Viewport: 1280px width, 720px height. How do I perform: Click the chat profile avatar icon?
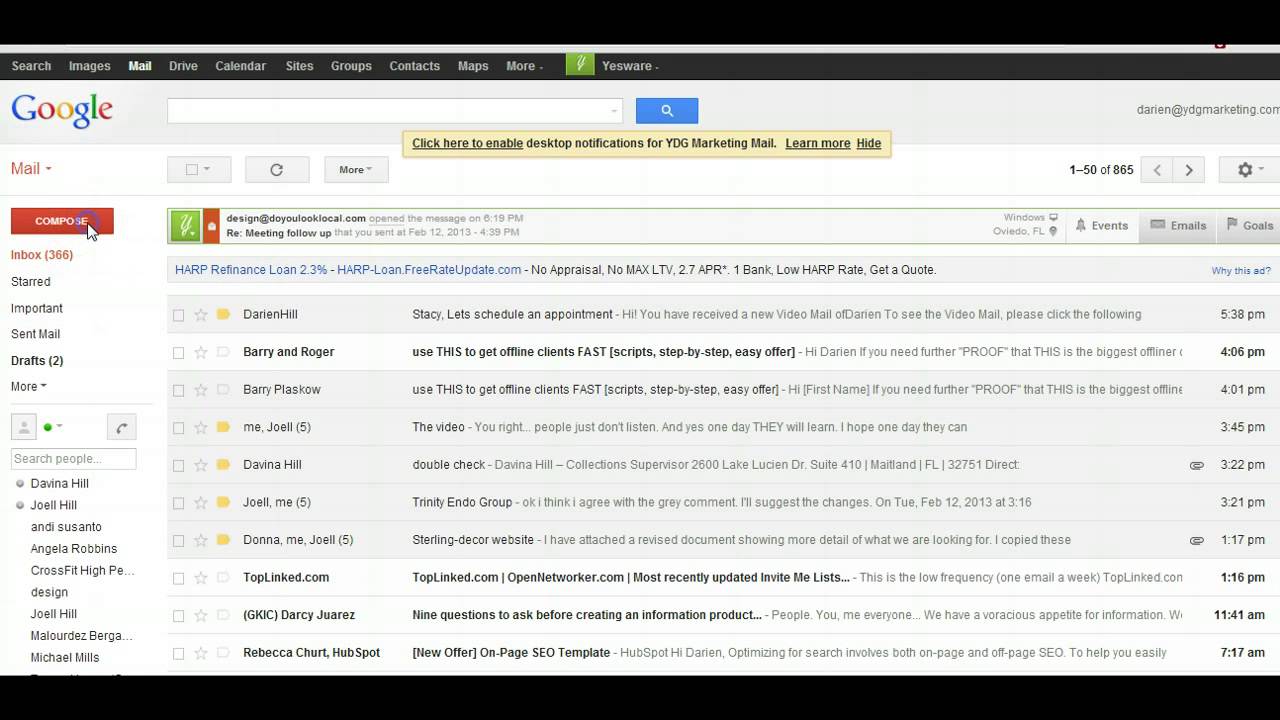tap(23, 427)
